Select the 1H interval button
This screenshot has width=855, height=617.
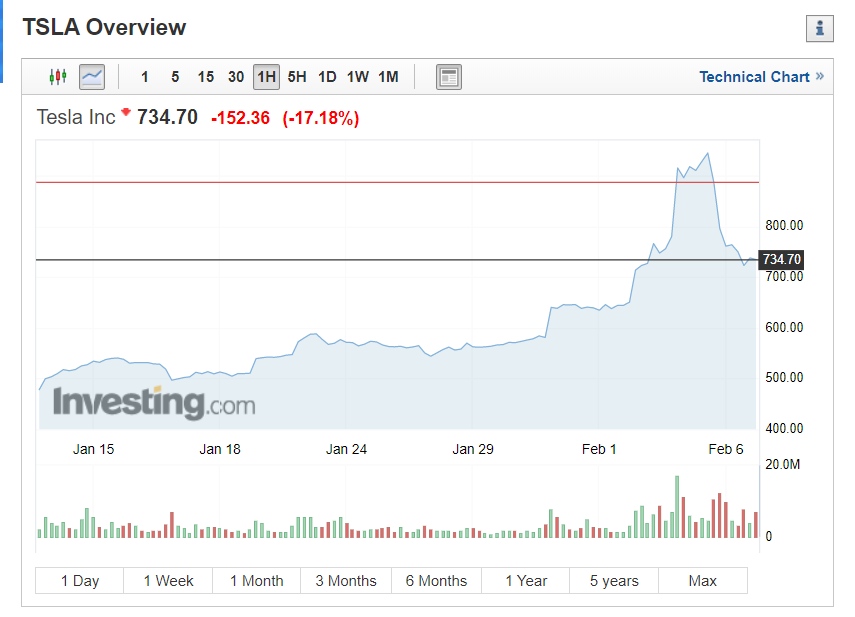tap(266, 77)
